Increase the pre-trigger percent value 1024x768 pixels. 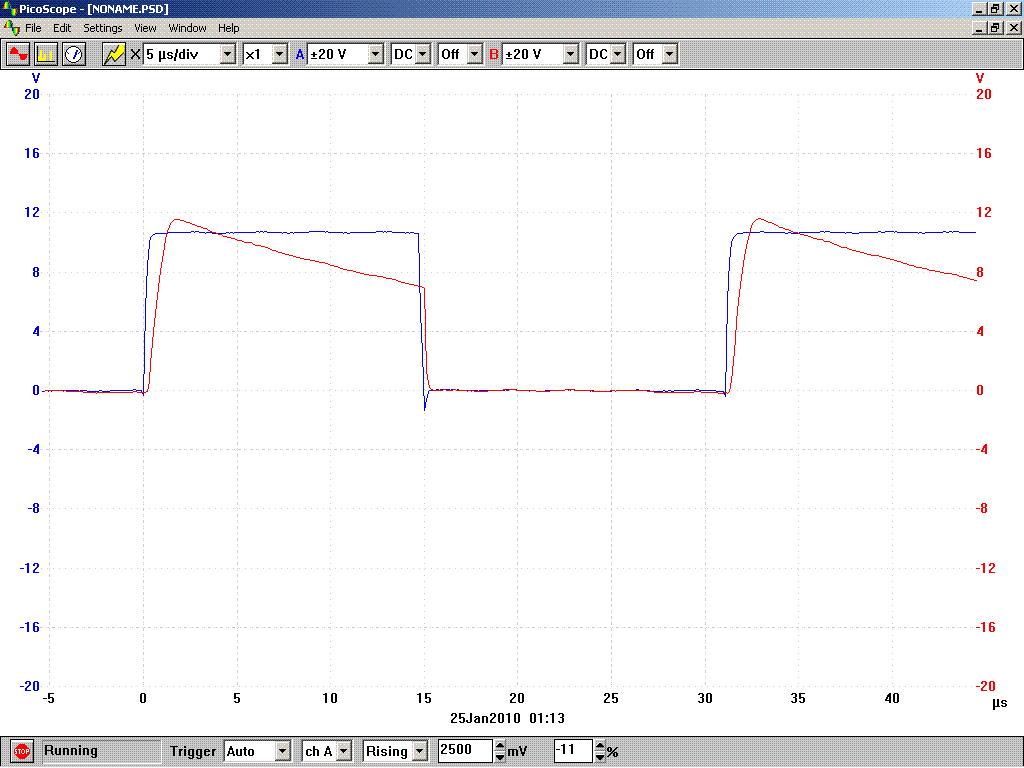pos(600,746)
